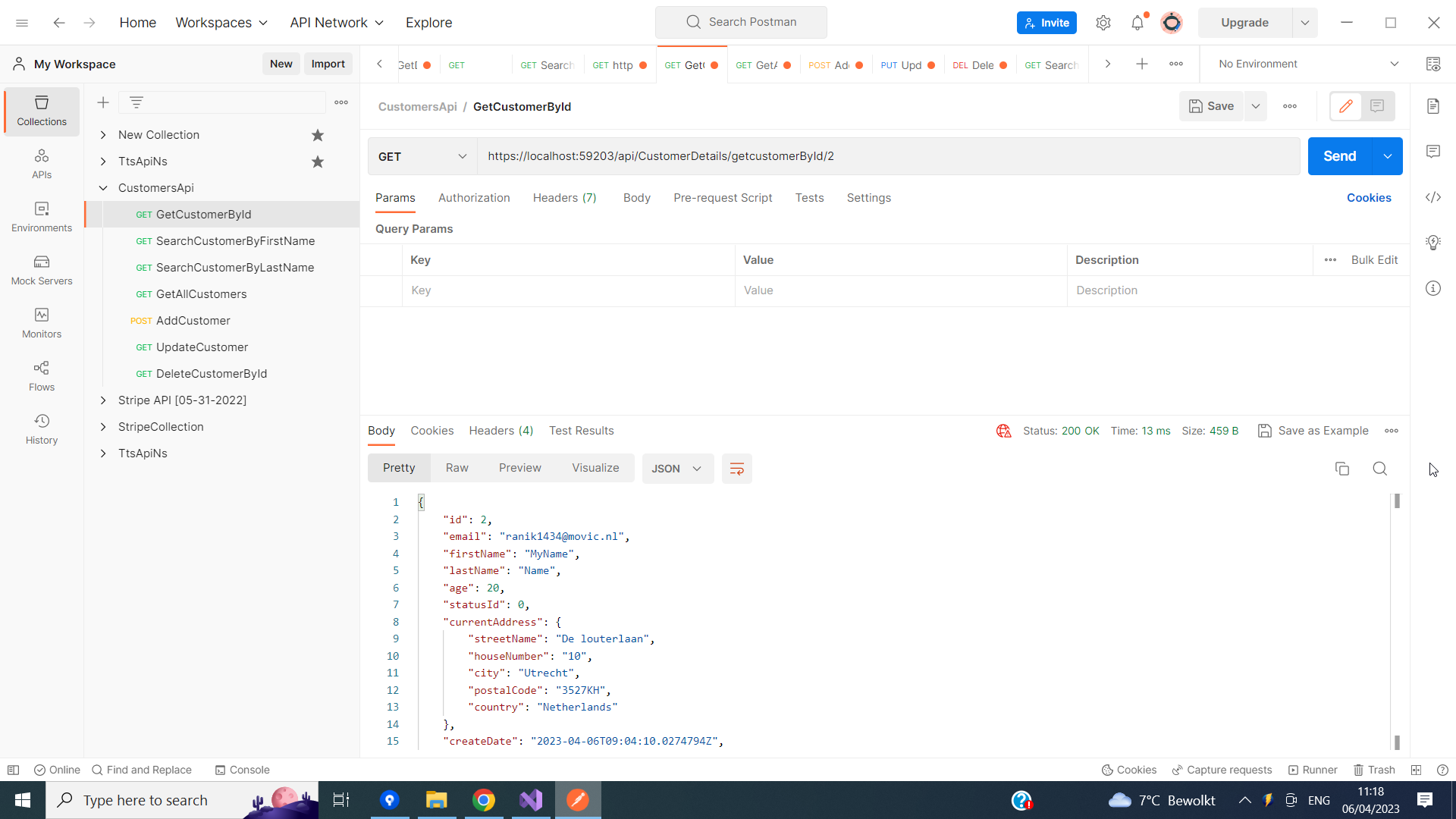
Task: Open the Collections sidebar panel
Action: point(42,111)
